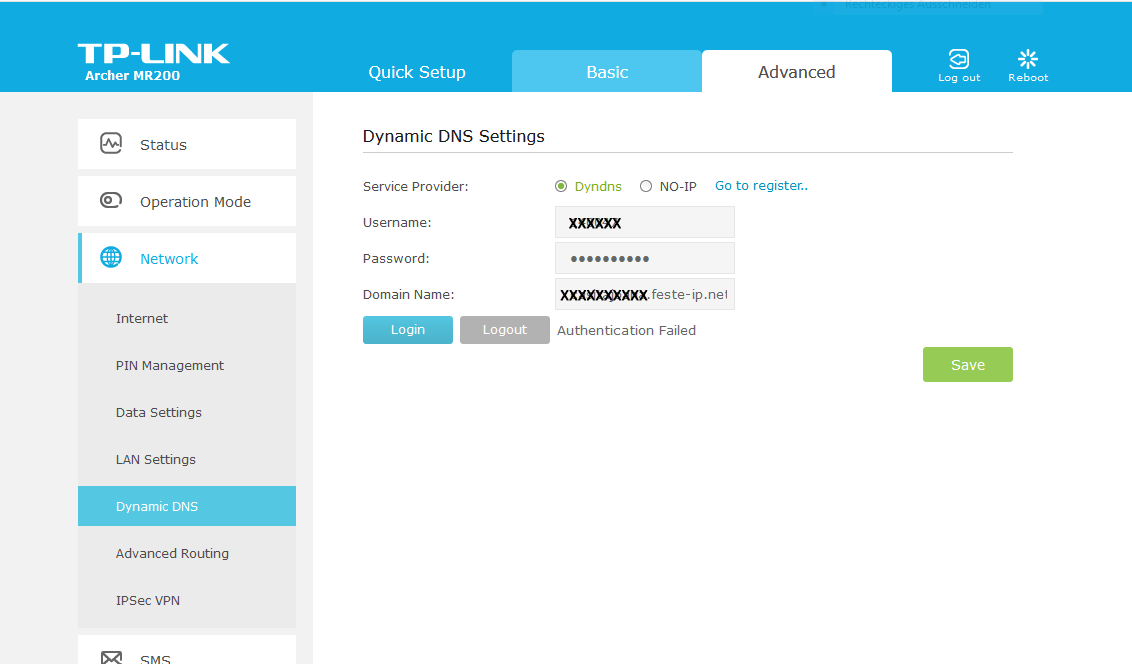This screenshot has width=1132, height=664.
Task: Click the Username input field
Action: point(644,223)
